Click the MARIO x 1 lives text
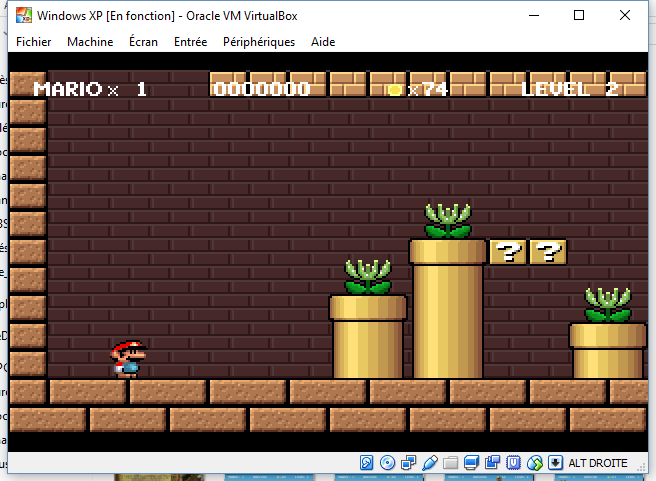Screen dimensions: 656x481 click(90, 89)
